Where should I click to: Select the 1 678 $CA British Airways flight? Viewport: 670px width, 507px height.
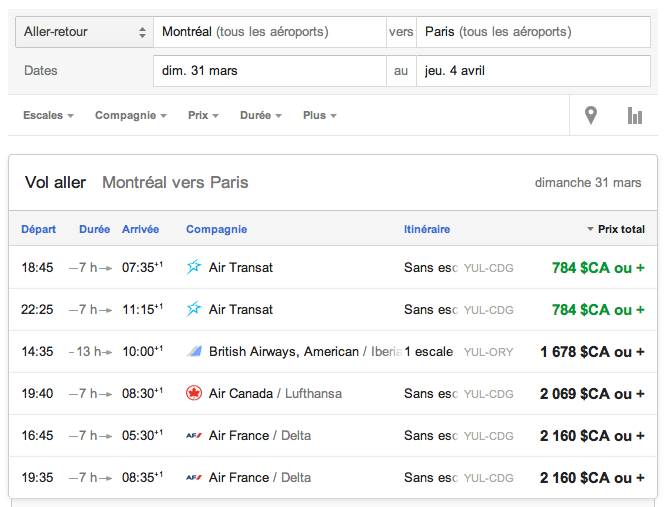[x=592, y=351]
